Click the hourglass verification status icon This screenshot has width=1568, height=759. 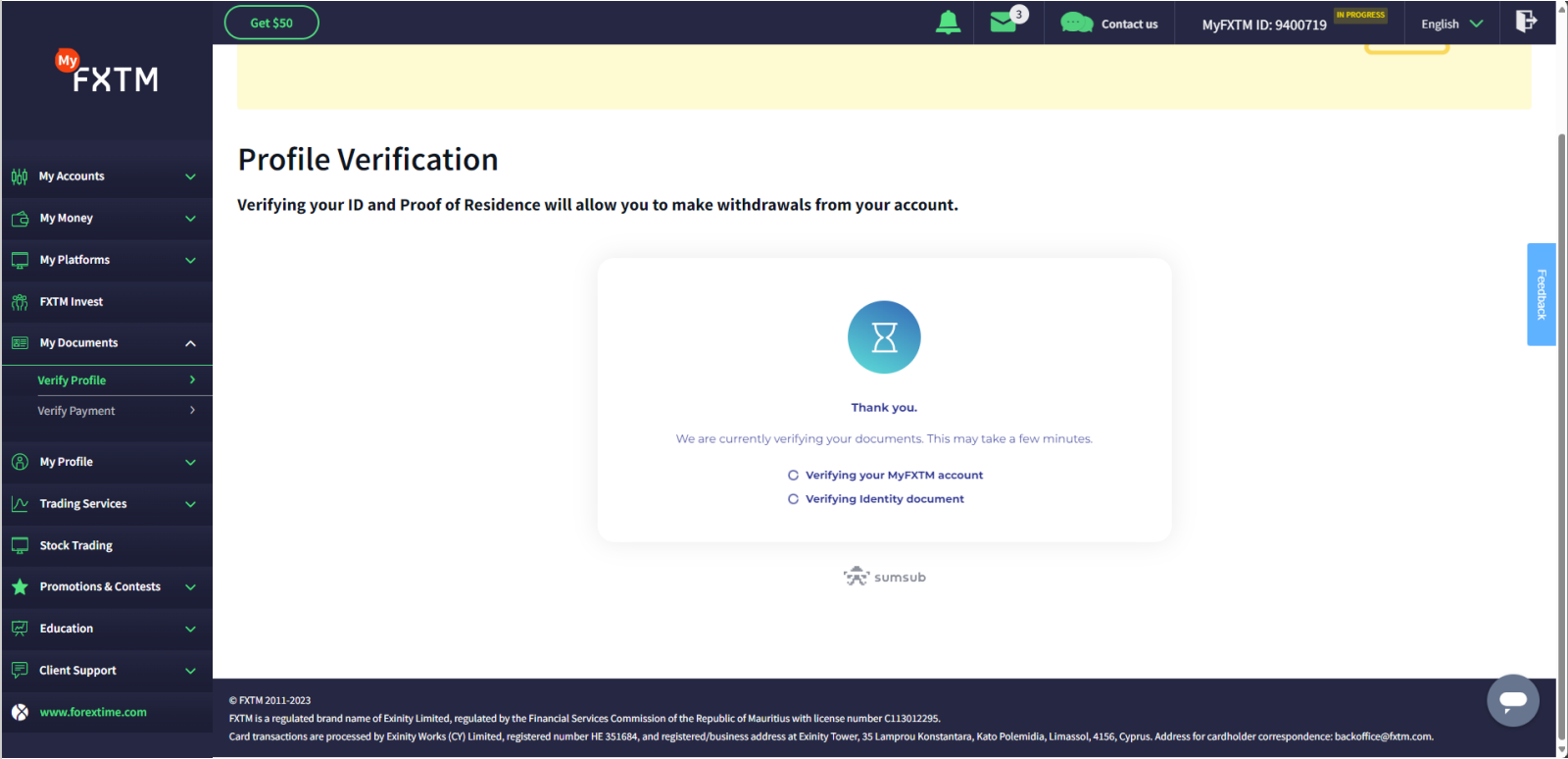(884, 337)
